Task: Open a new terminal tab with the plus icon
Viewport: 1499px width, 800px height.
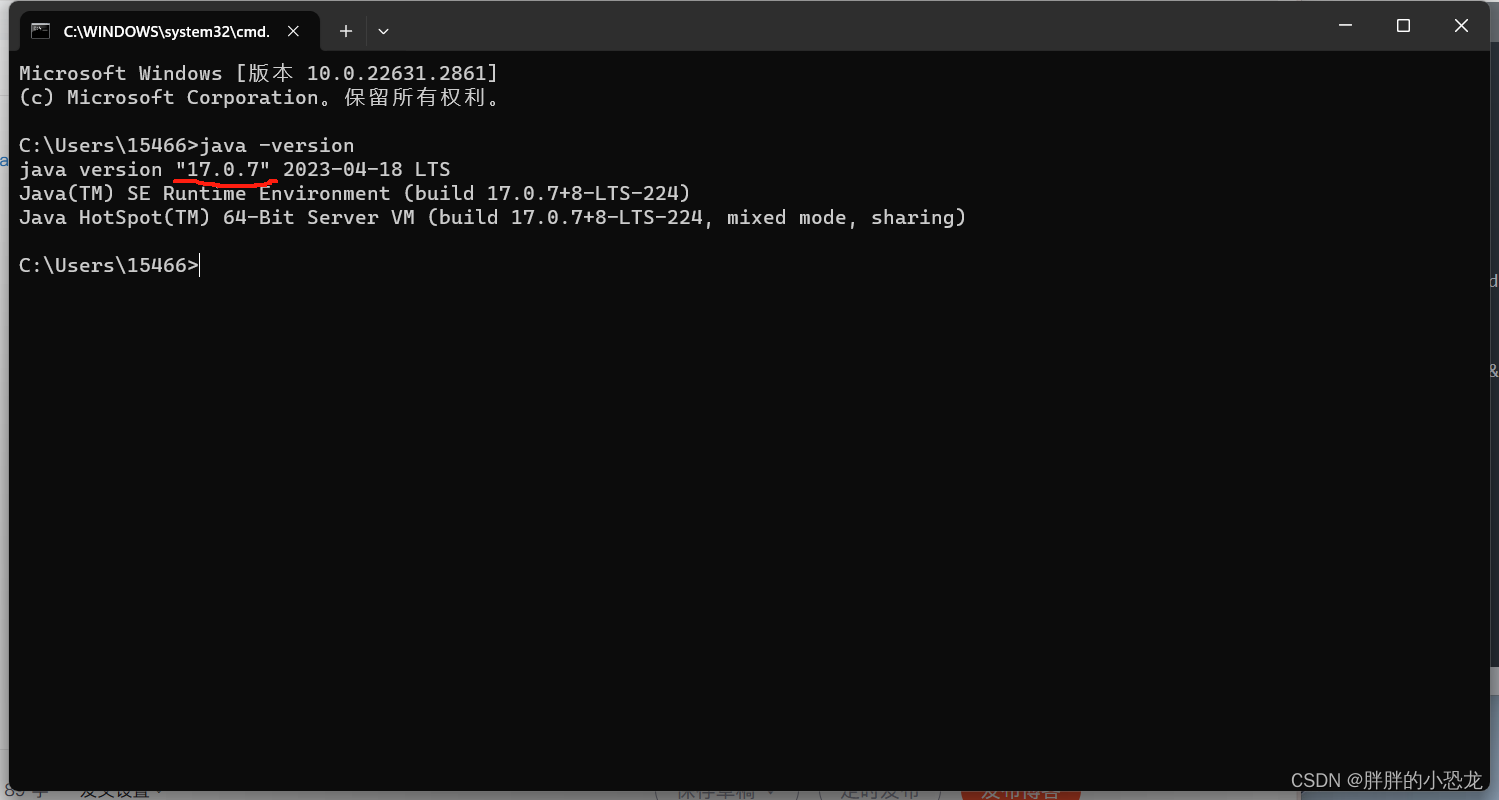Action: (x=345, y=31)
